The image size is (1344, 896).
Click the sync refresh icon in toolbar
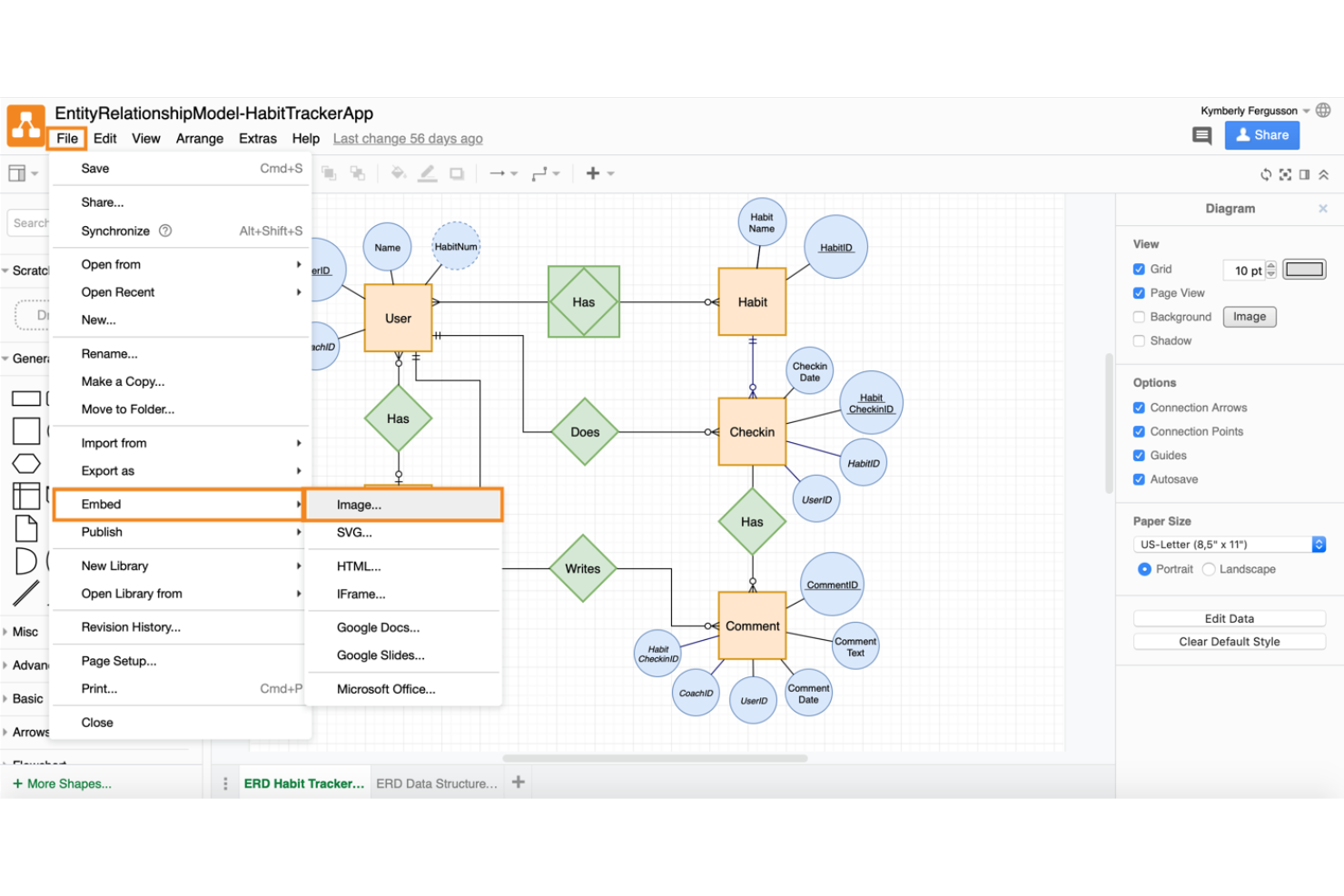click(x=1266, y=174)
